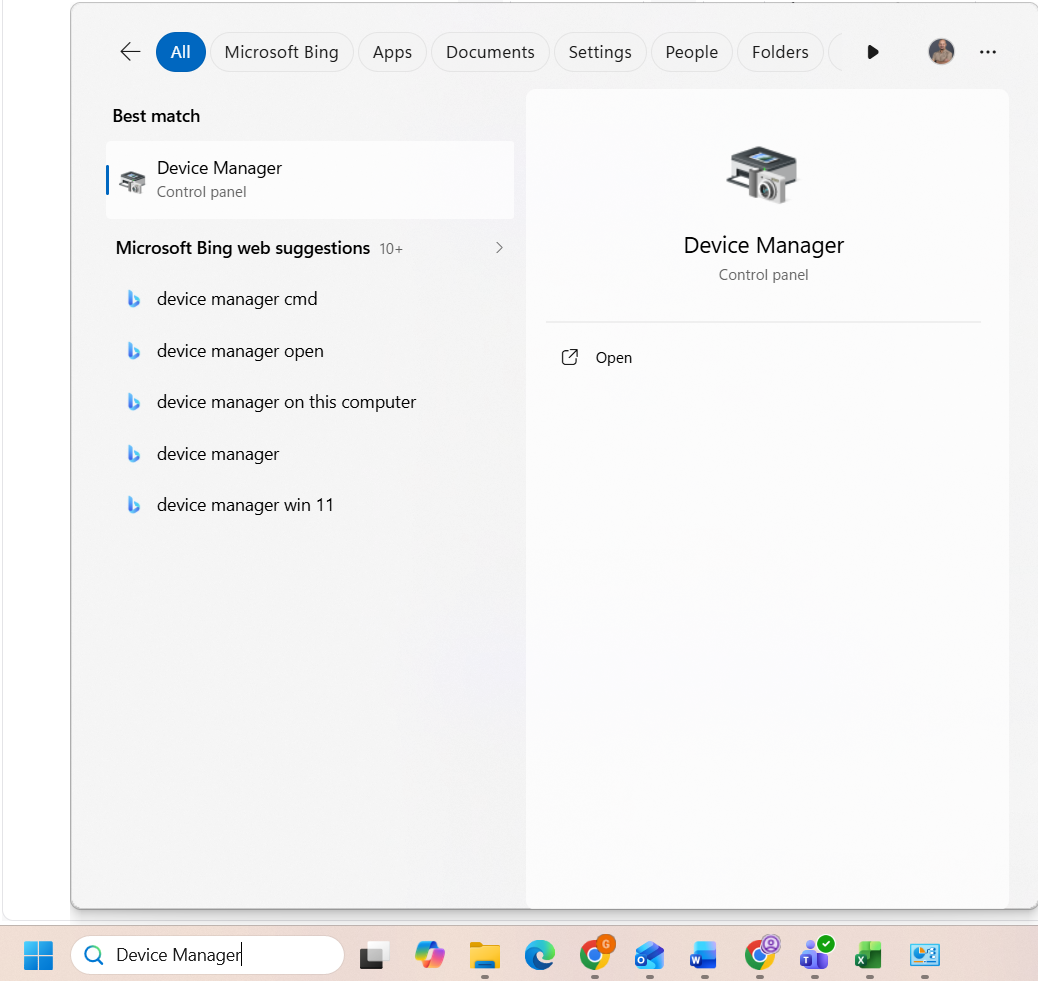Select Device Manager best match result
The image size is (1038, 981).
point(310,179)
